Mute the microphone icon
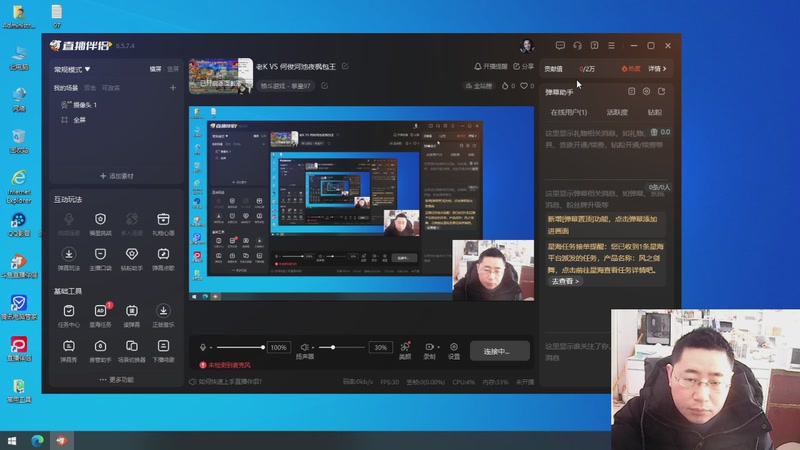Image resolution: width=800 pixels, height=450 pixels. coord(203,347)
